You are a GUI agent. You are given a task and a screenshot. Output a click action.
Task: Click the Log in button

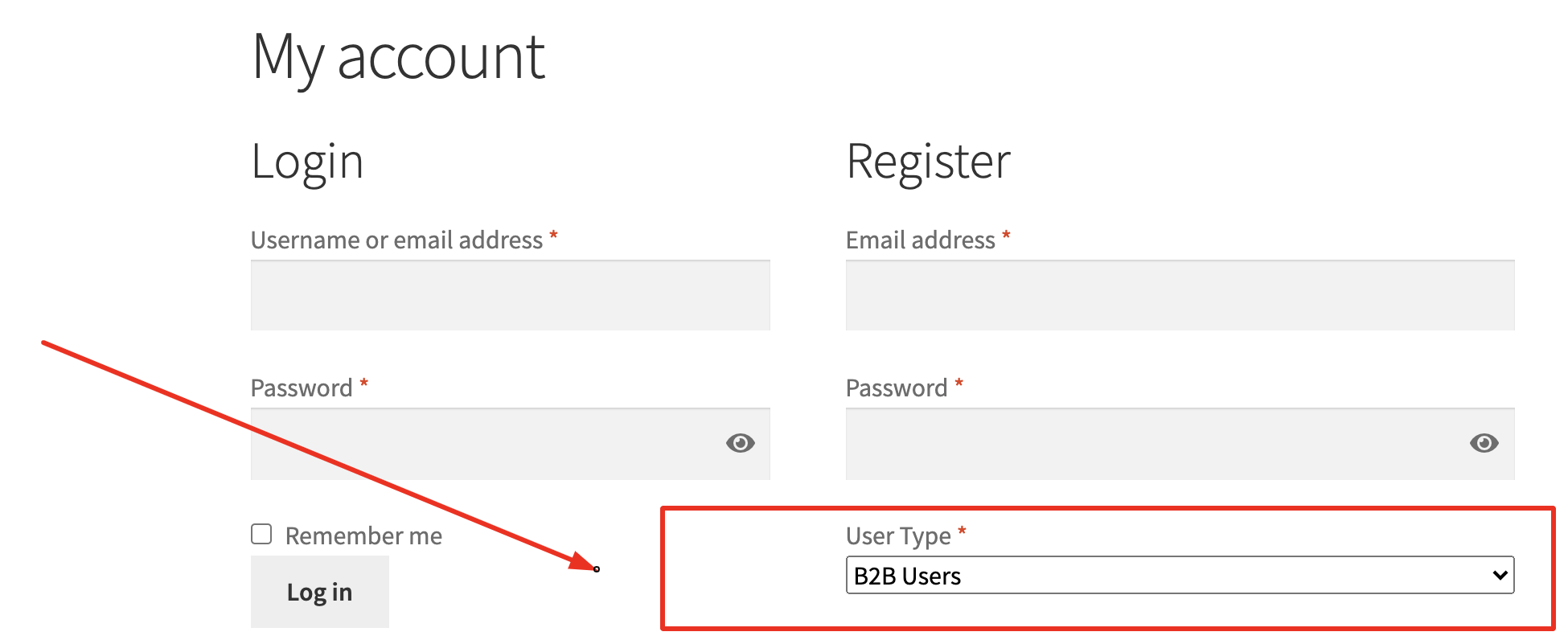(319, 592)
